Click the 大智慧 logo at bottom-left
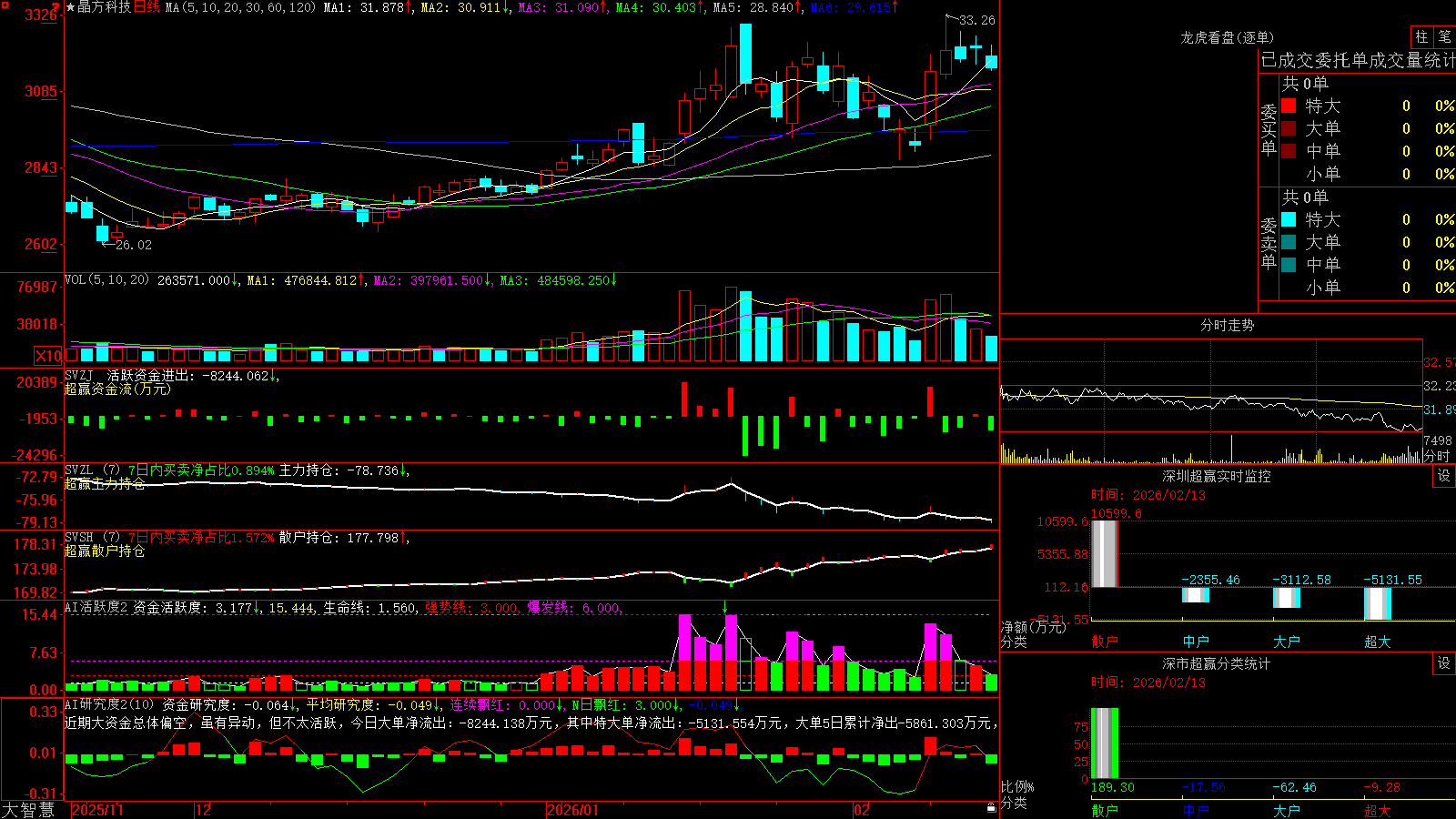 click(28, 809)
